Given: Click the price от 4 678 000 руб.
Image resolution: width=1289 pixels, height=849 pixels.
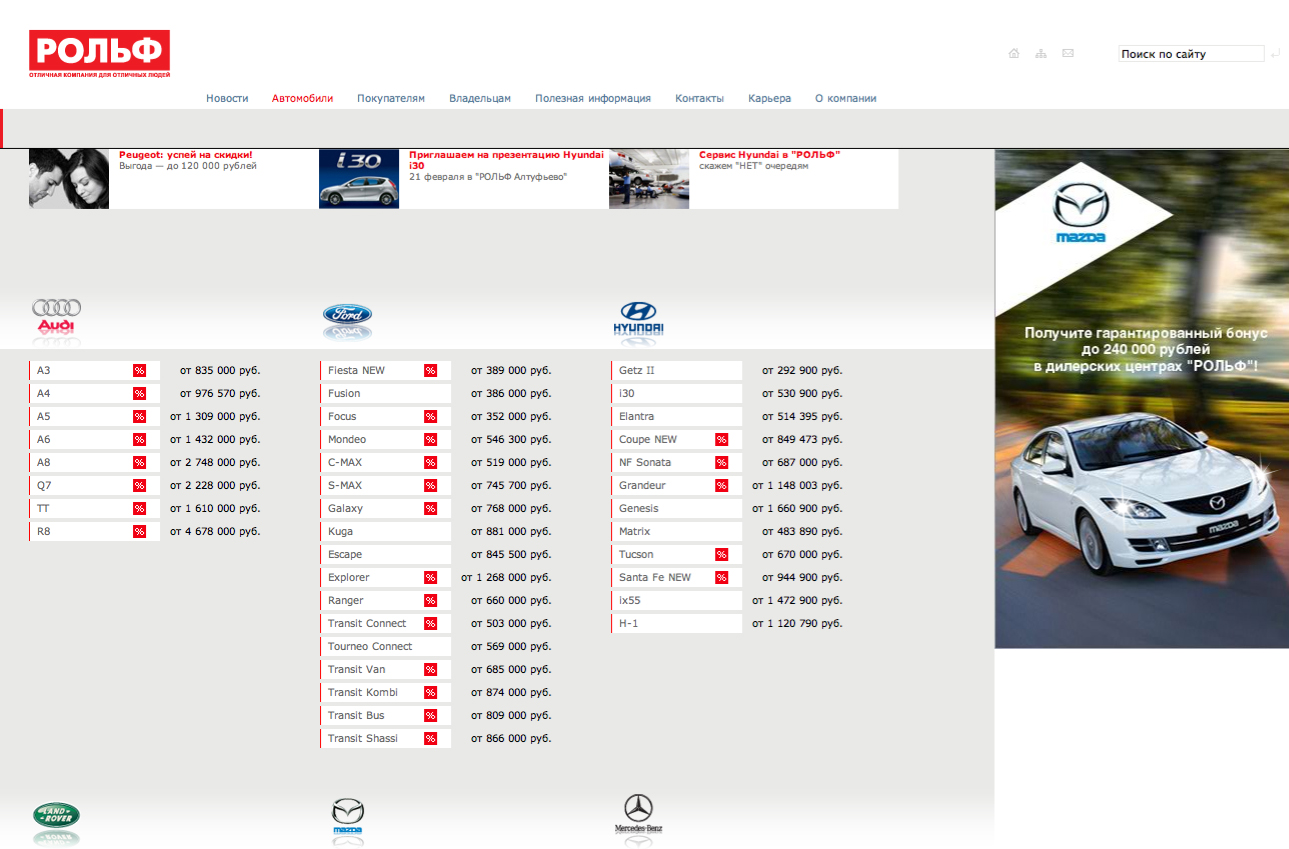Looking at the screenshot, I should tap(215, 532).
